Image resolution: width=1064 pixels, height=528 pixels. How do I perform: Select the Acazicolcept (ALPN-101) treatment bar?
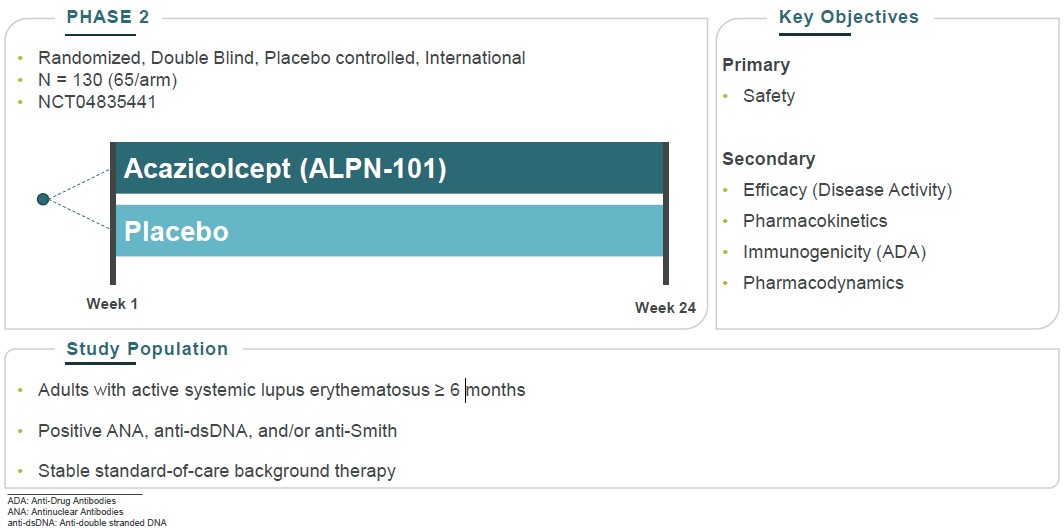(388, 169)
